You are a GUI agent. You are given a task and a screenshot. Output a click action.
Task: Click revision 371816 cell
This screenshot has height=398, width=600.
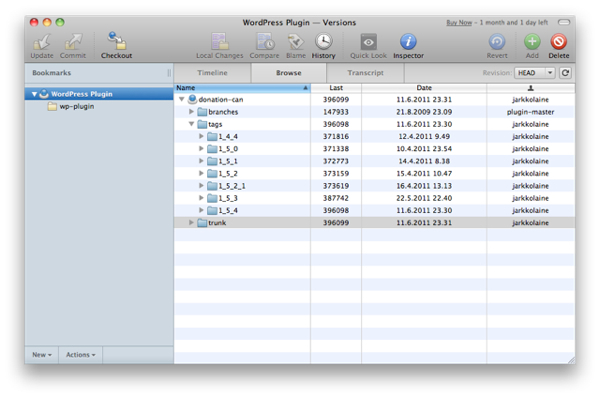pyautogui.click(x=336, y=136)
